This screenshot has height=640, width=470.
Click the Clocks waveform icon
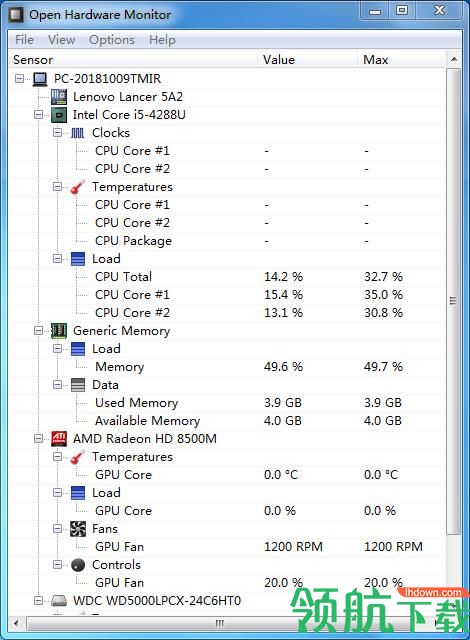(78, 133)
